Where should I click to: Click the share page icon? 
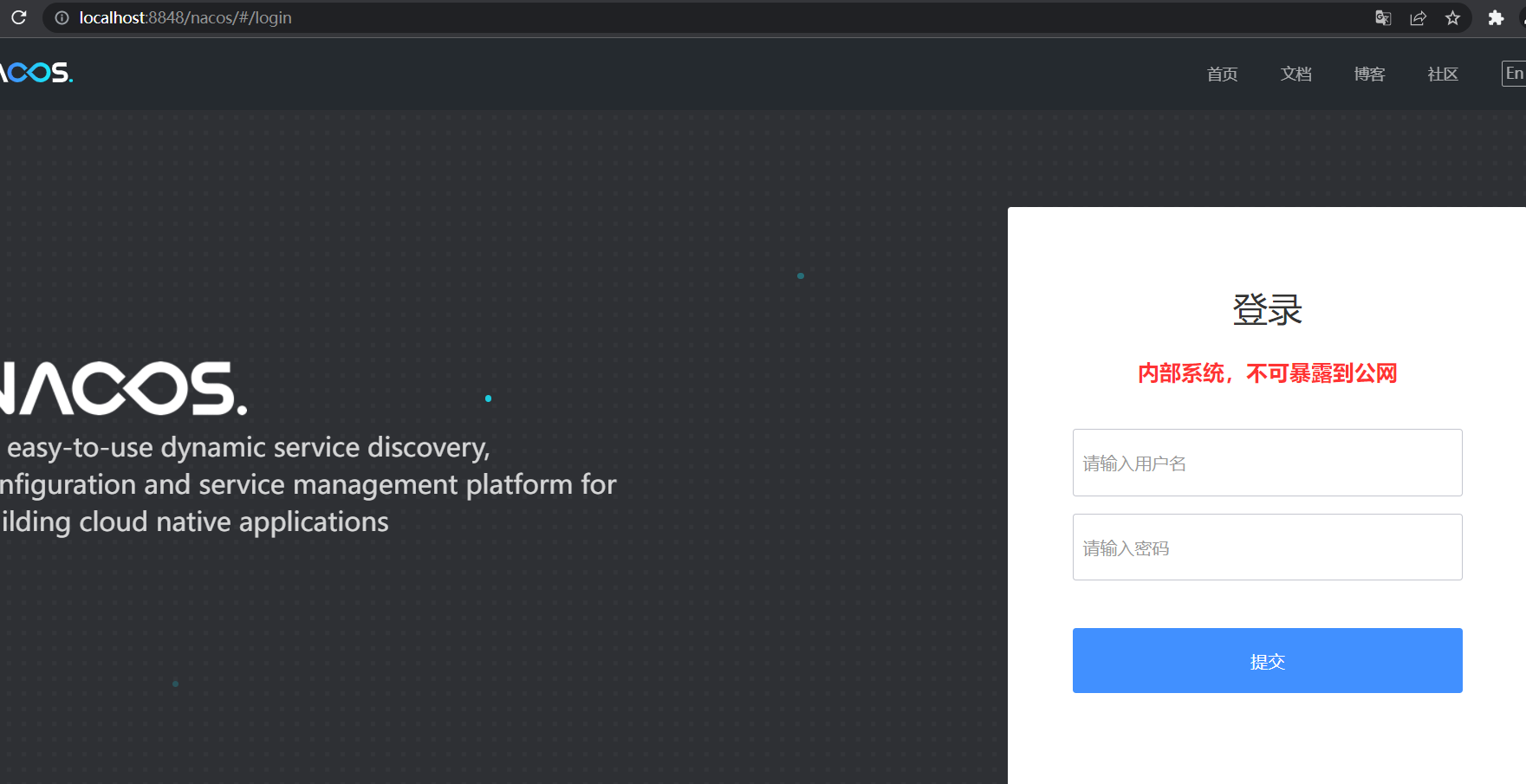(x=1418, y=17)
